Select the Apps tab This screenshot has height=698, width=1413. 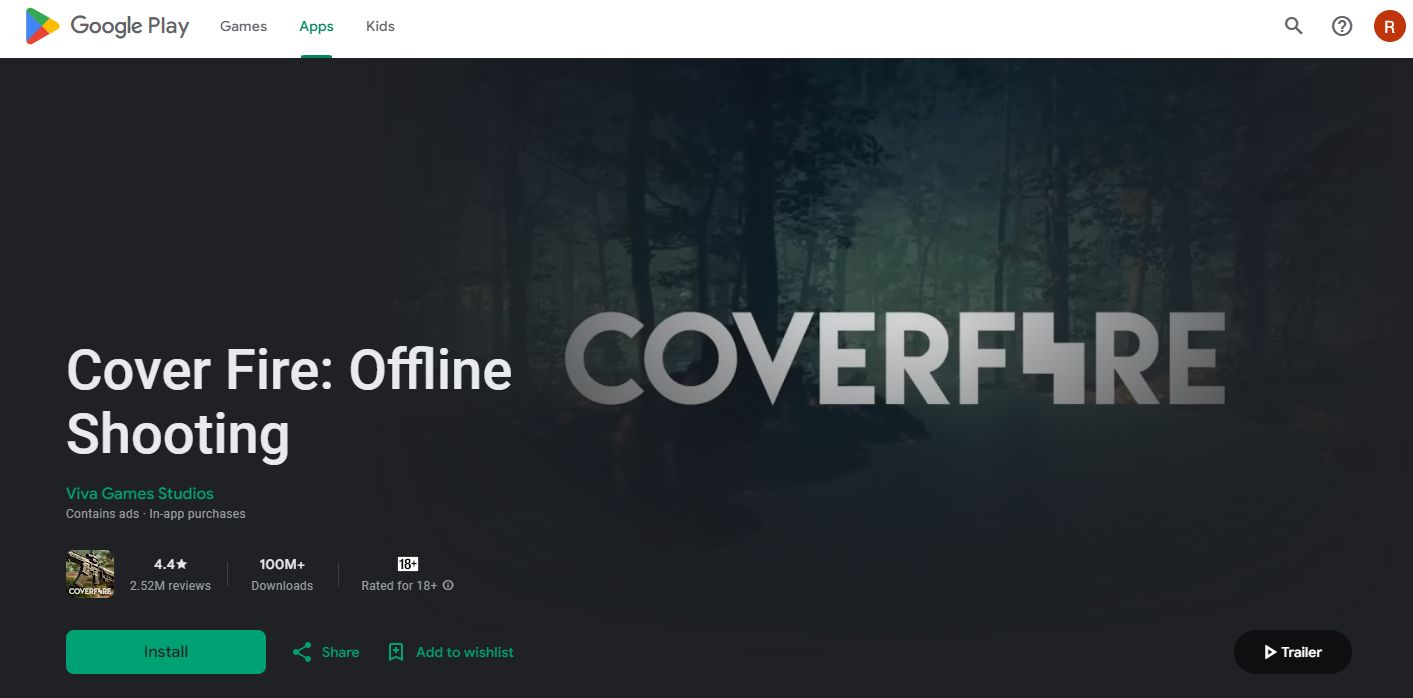tap(316, 26)
